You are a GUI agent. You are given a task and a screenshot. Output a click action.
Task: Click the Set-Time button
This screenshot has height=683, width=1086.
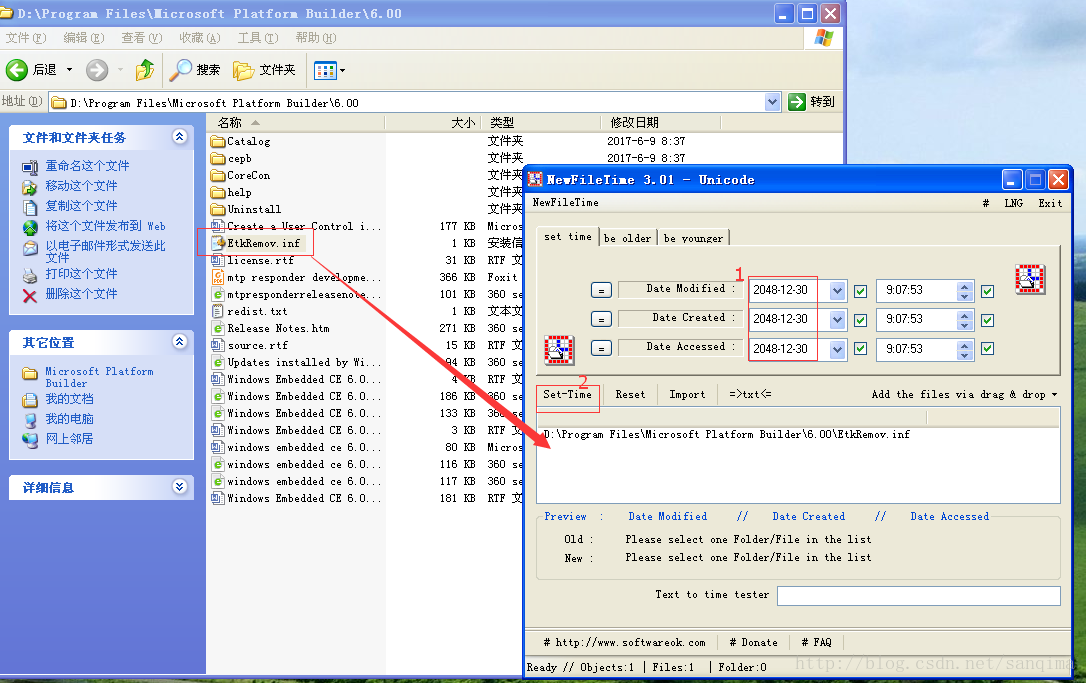tap(567, 394)
